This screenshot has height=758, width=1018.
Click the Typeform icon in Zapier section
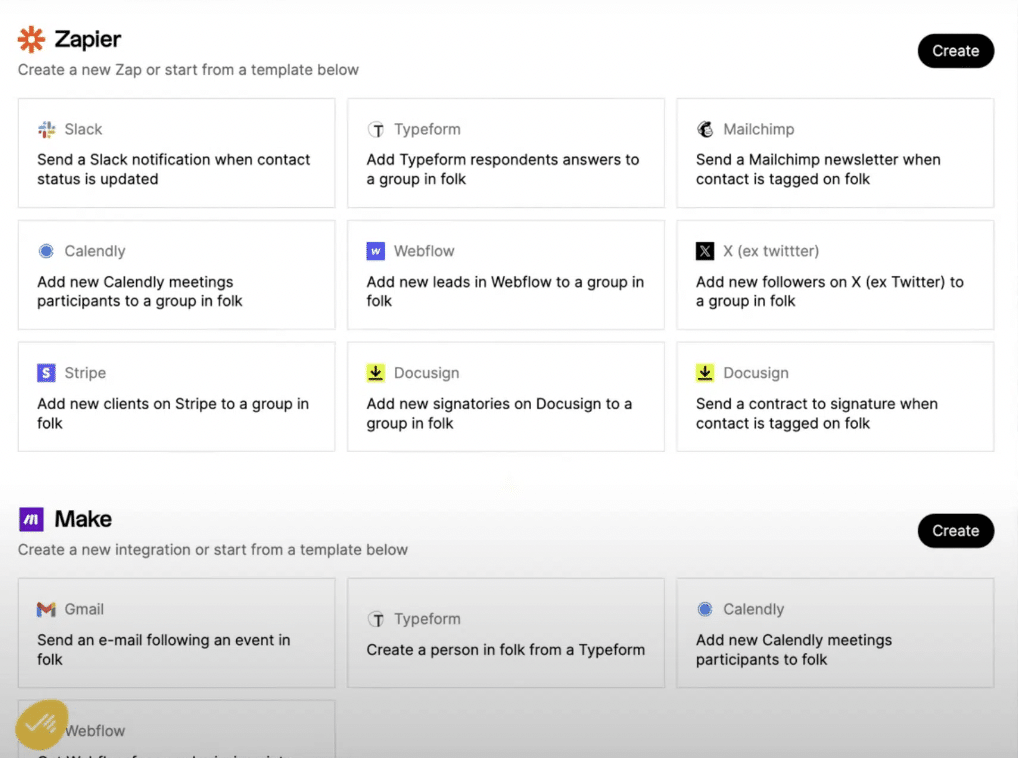coord(376,129)
